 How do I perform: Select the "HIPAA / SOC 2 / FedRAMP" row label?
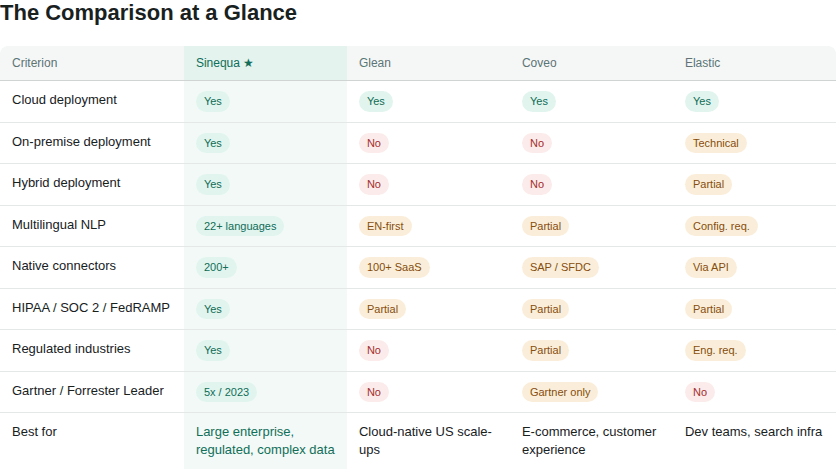pyautogui.click(x=91, y=308)
